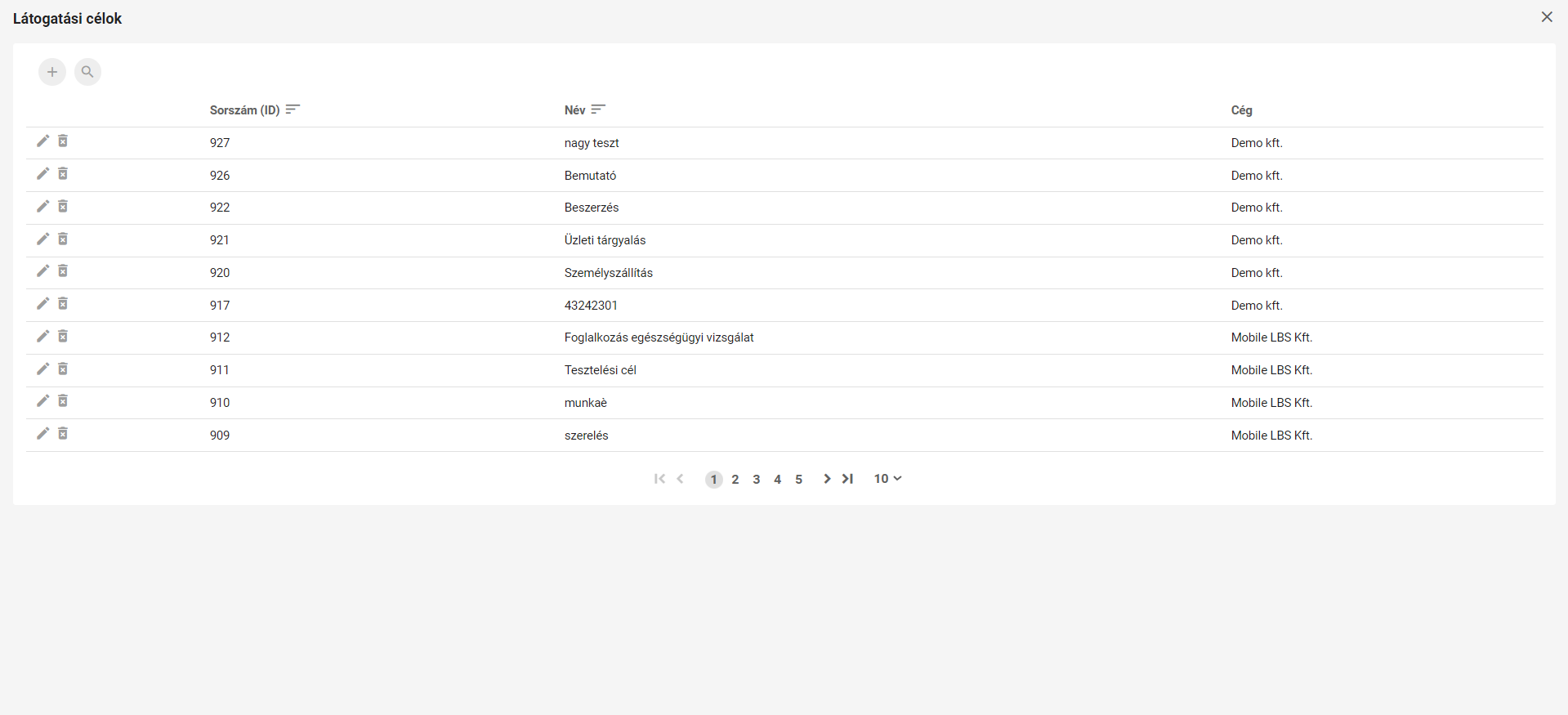The width and height of the screenshot is (1568, 715).
Task: Select page 3 in the paginator
Action: click(x=757, y=480)
